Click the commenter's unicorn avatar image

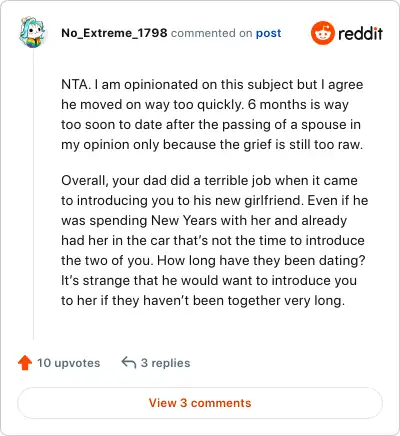click(x=32, y=33)
